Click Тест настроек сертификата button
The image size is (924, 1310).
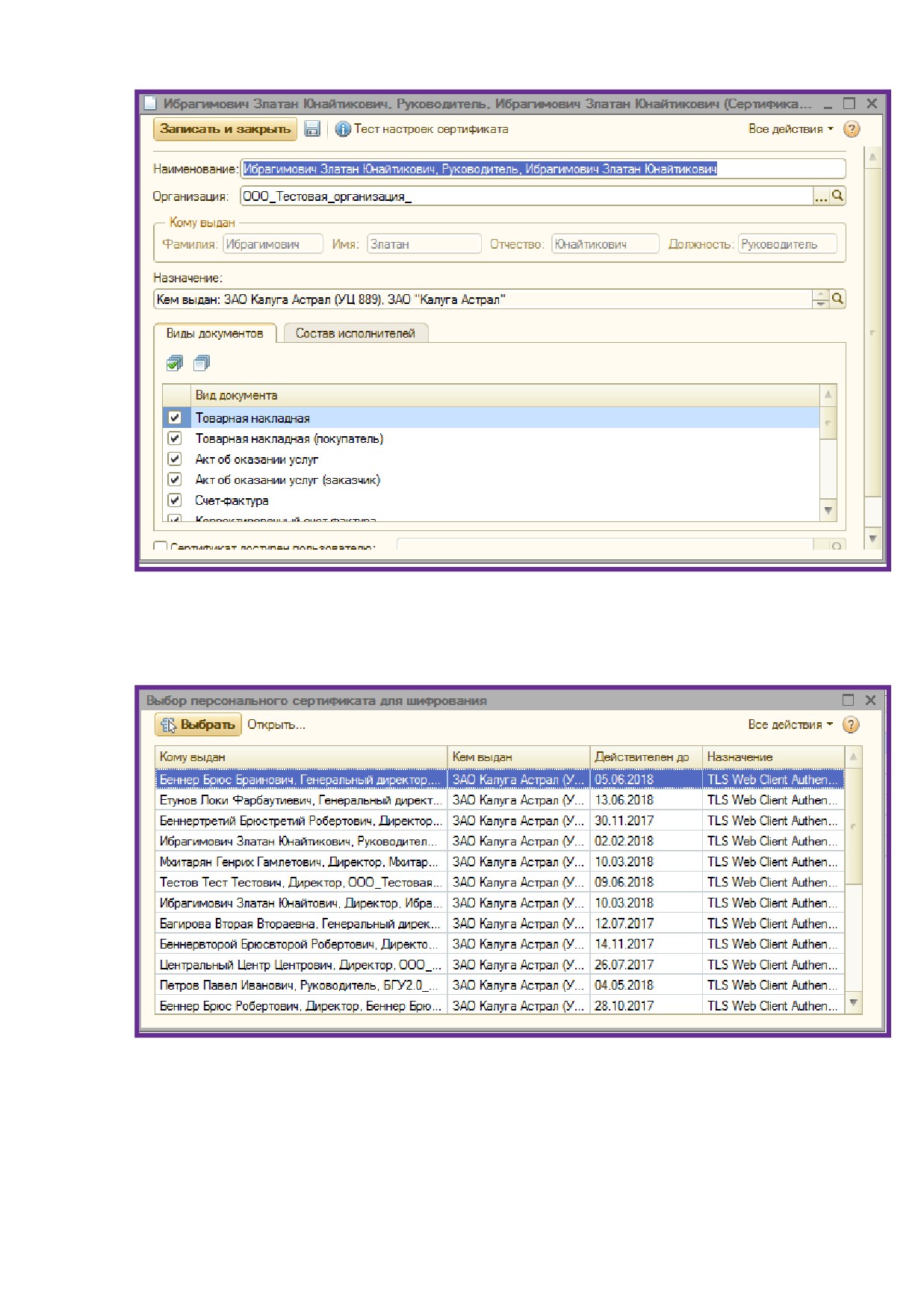click(x=422, y=129)
